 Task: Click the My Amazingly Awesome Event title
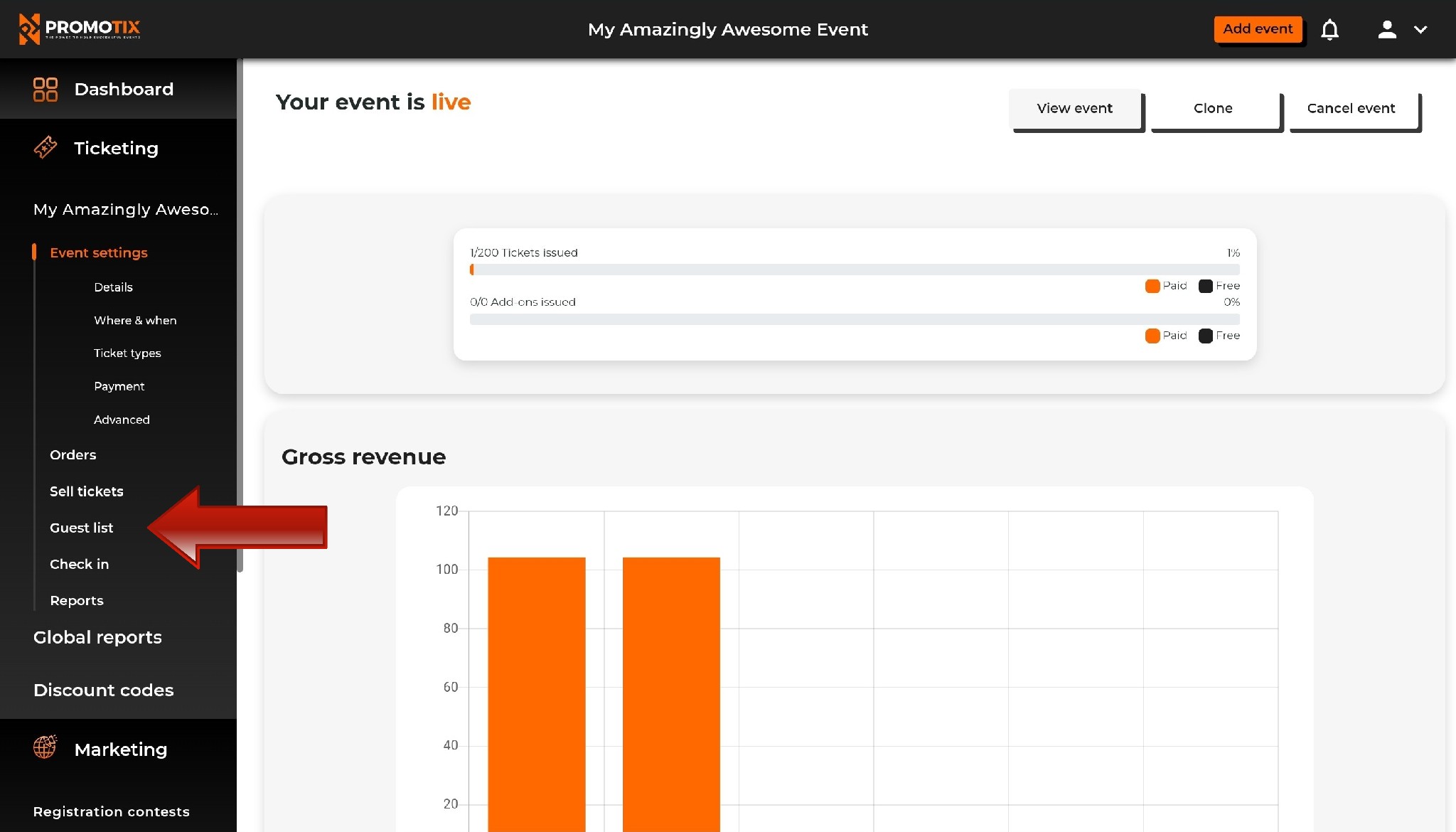pyautogui.click(x=728, y=29)
